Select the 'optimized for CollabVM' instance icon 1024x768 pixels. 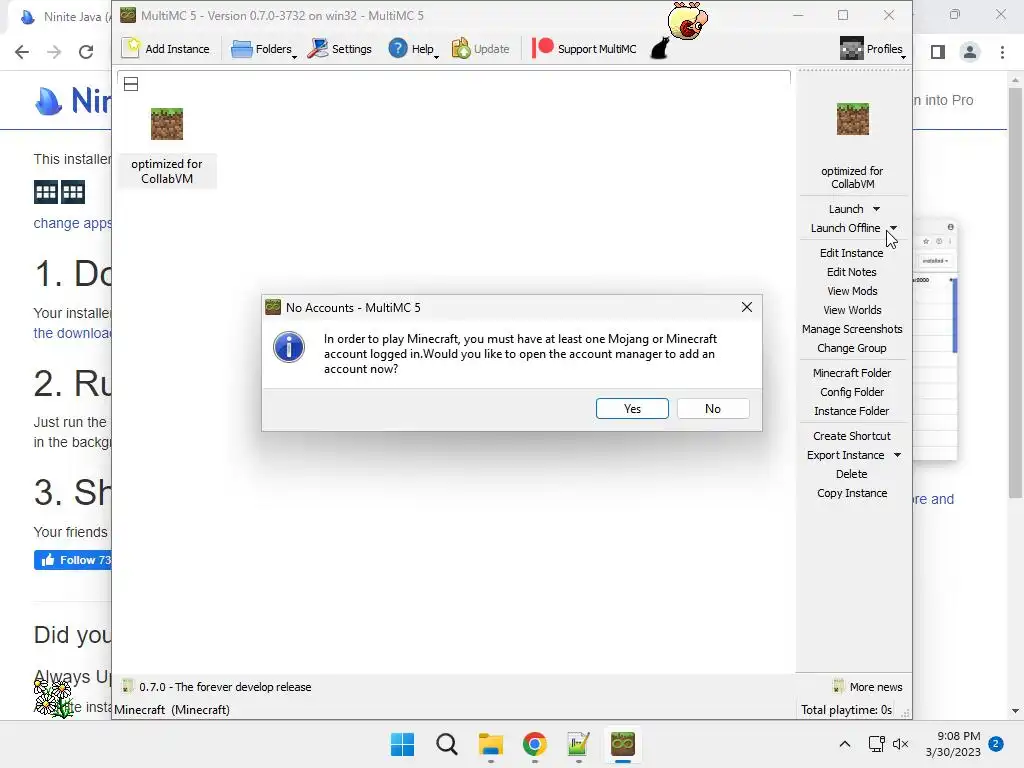(167, 124)
